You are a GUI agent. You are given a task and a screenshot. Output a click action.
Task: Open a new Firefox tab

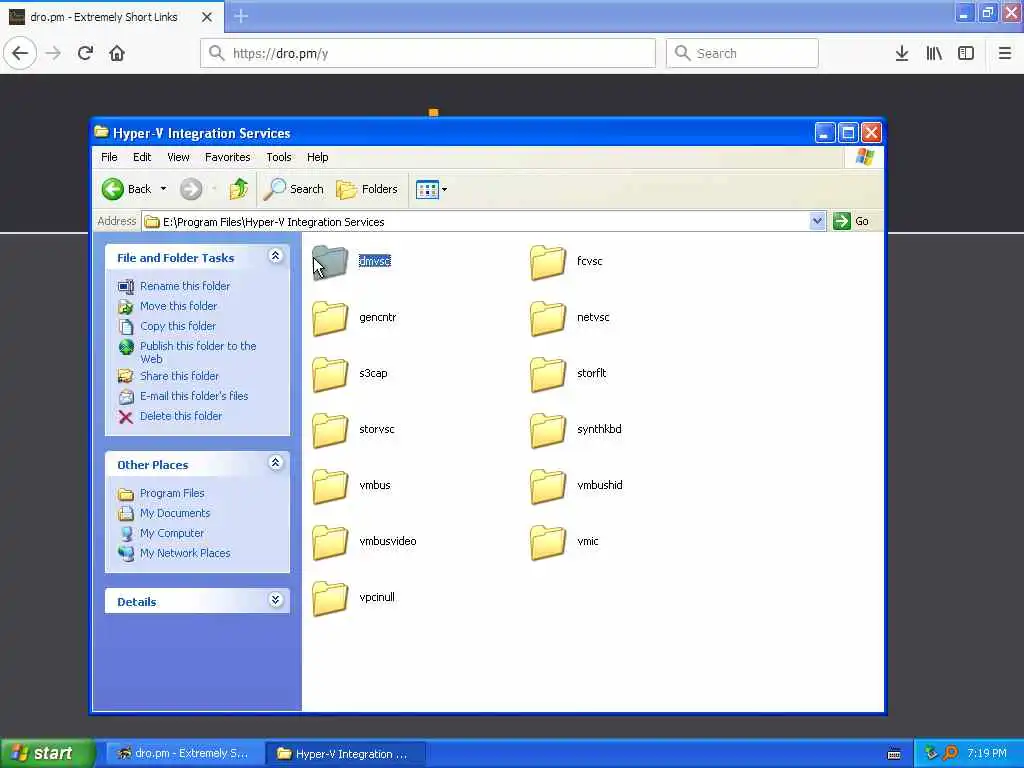tap(241, 16)
